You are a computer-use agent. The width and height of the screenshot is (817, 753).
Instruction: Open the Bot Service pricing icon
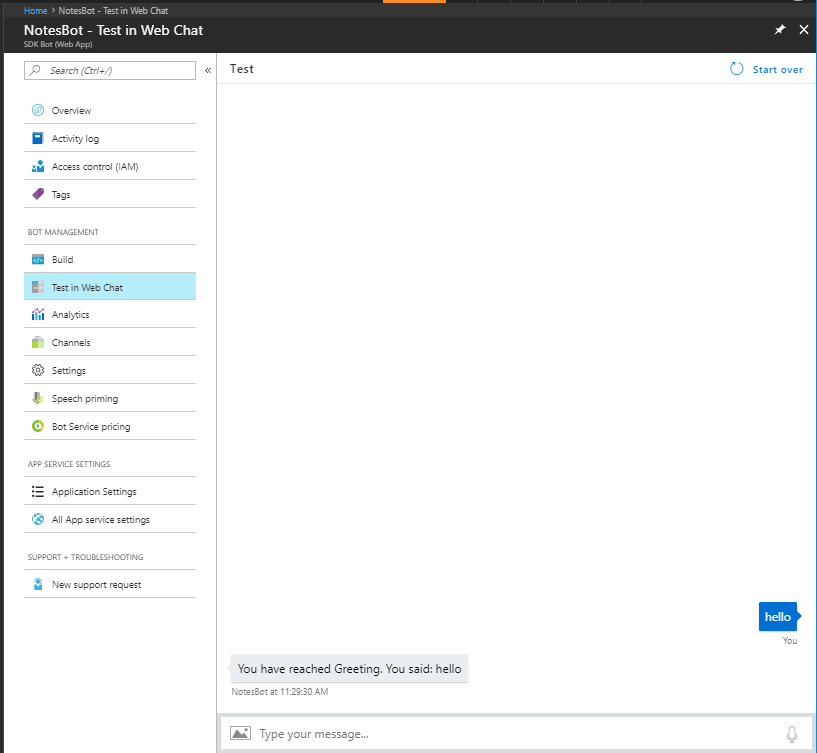pos(36,426)
